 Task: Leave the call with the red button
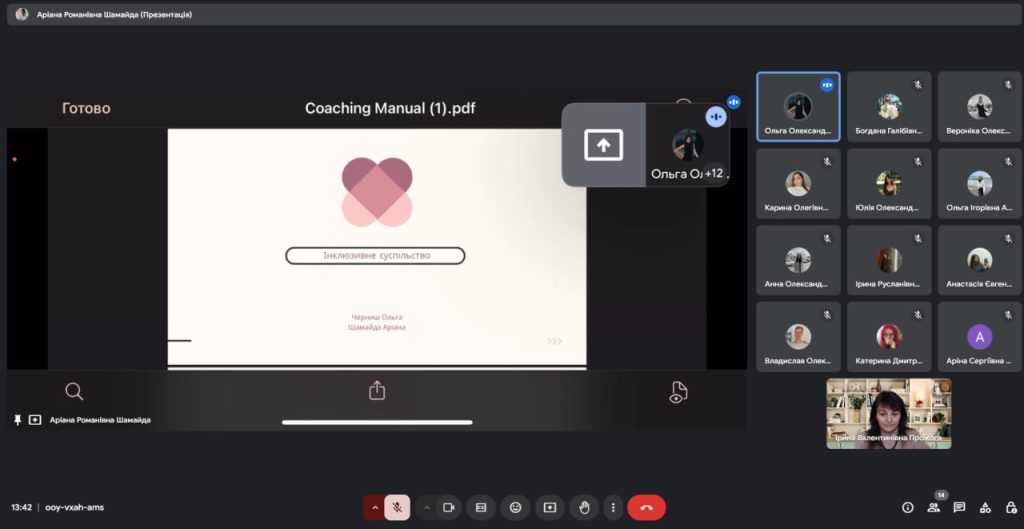click(x=646, y=507)
